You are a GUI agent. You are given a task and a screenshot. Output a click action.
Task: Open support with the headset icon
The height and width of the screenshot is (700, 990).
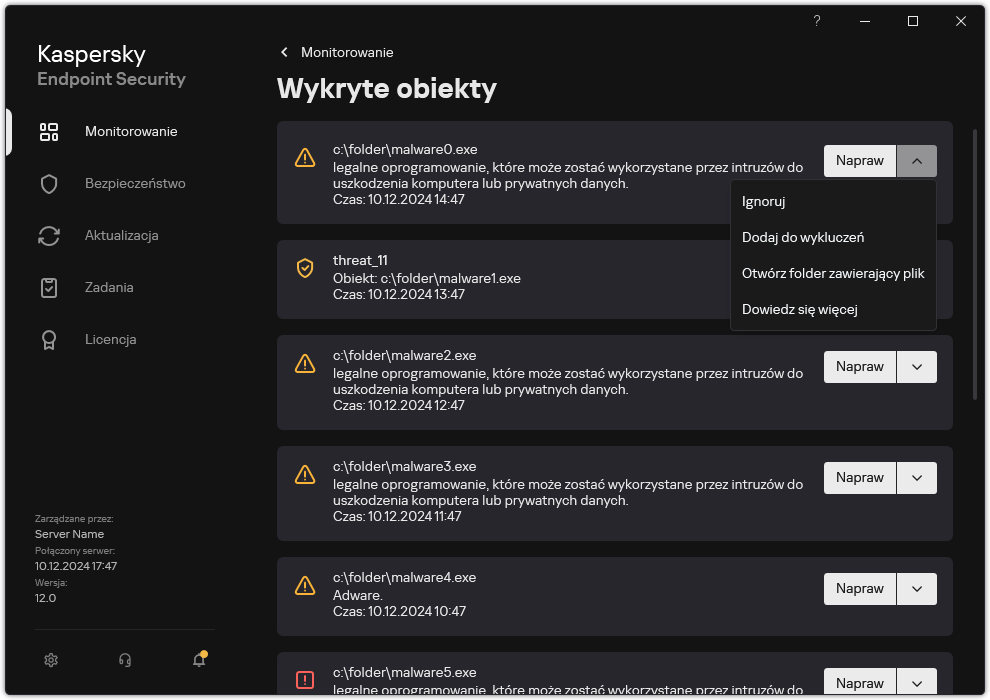pyautogui.click(x=124, y=660)
